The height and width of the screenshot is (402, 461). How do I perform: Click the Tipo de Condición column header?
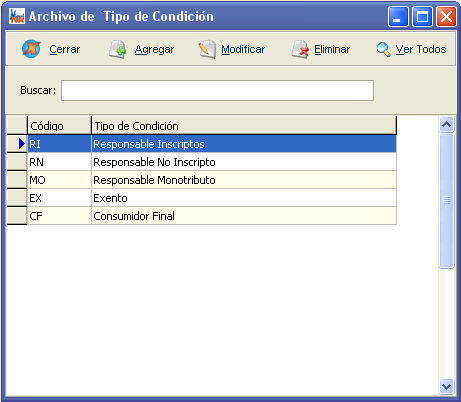244,126
